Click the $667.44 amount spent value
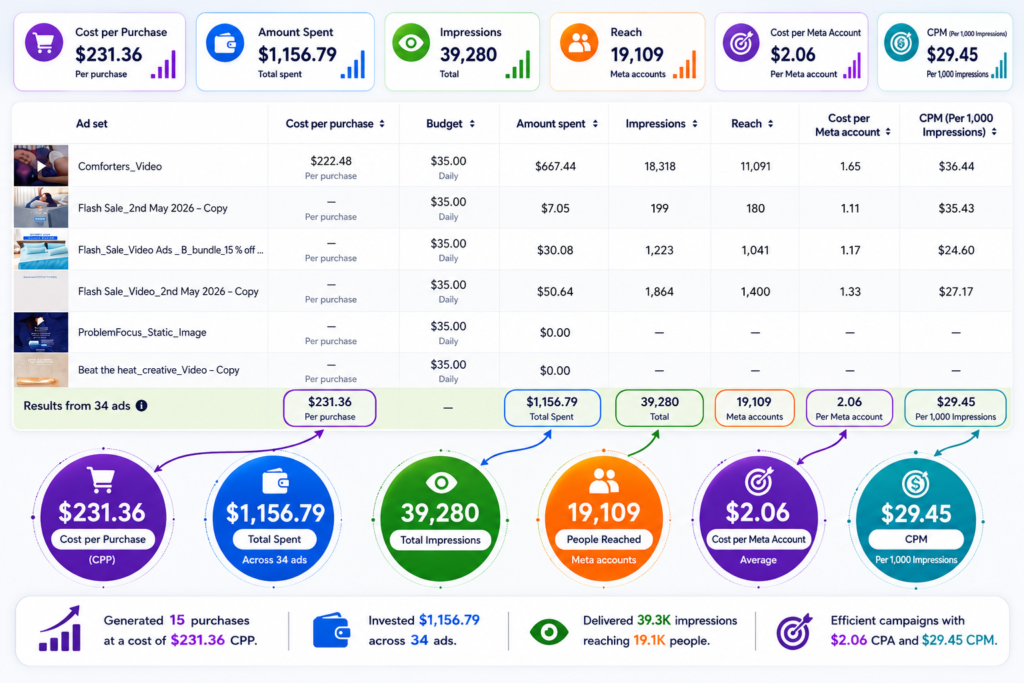Screen dimensions: 1024x683 coord(555,166)
